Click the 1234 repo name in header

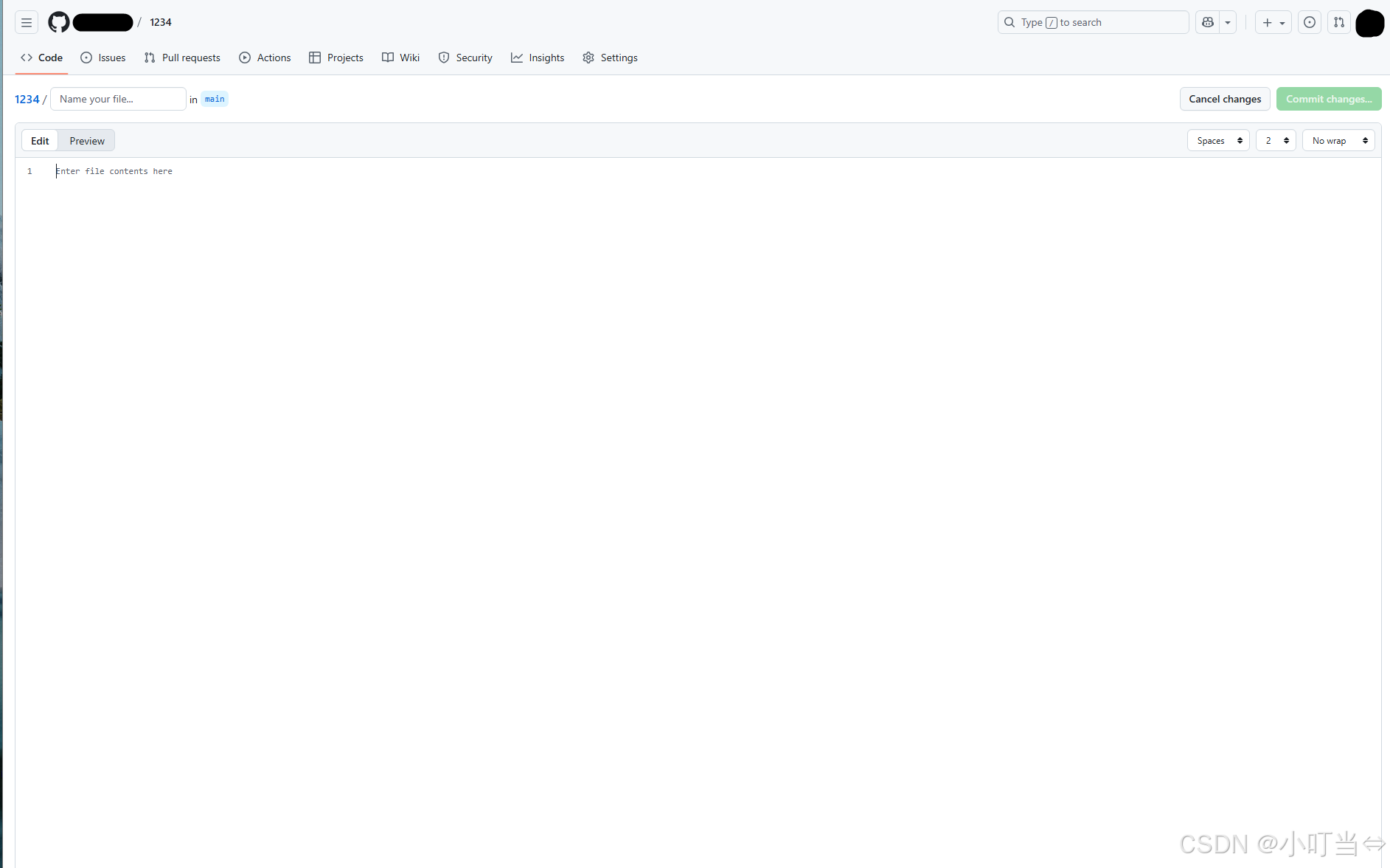tap(161, 22)
